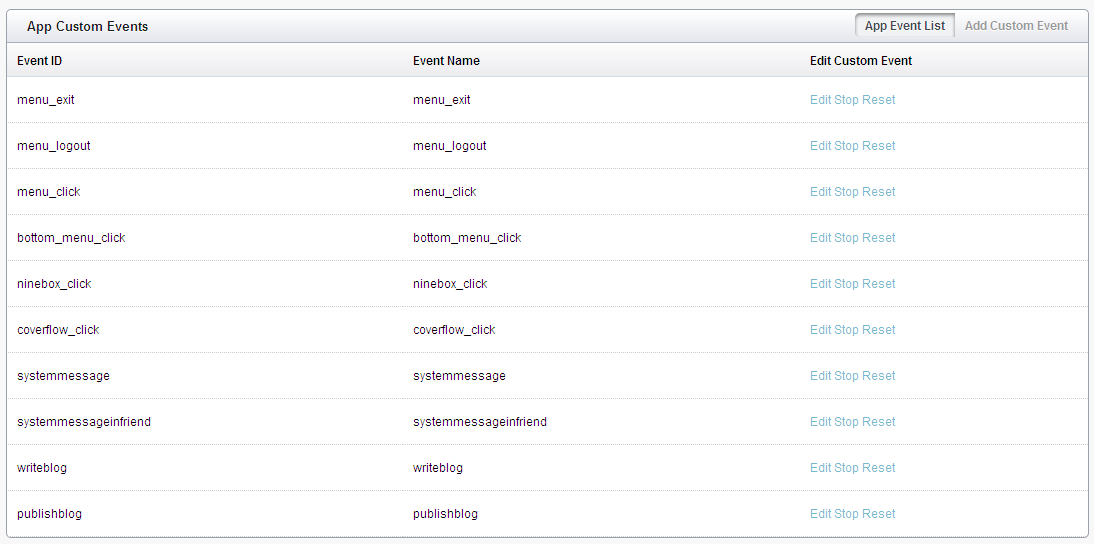Edit the menu_logout event
The width and height of the screenshot is (1094, 544).
[x=820, y=146]
